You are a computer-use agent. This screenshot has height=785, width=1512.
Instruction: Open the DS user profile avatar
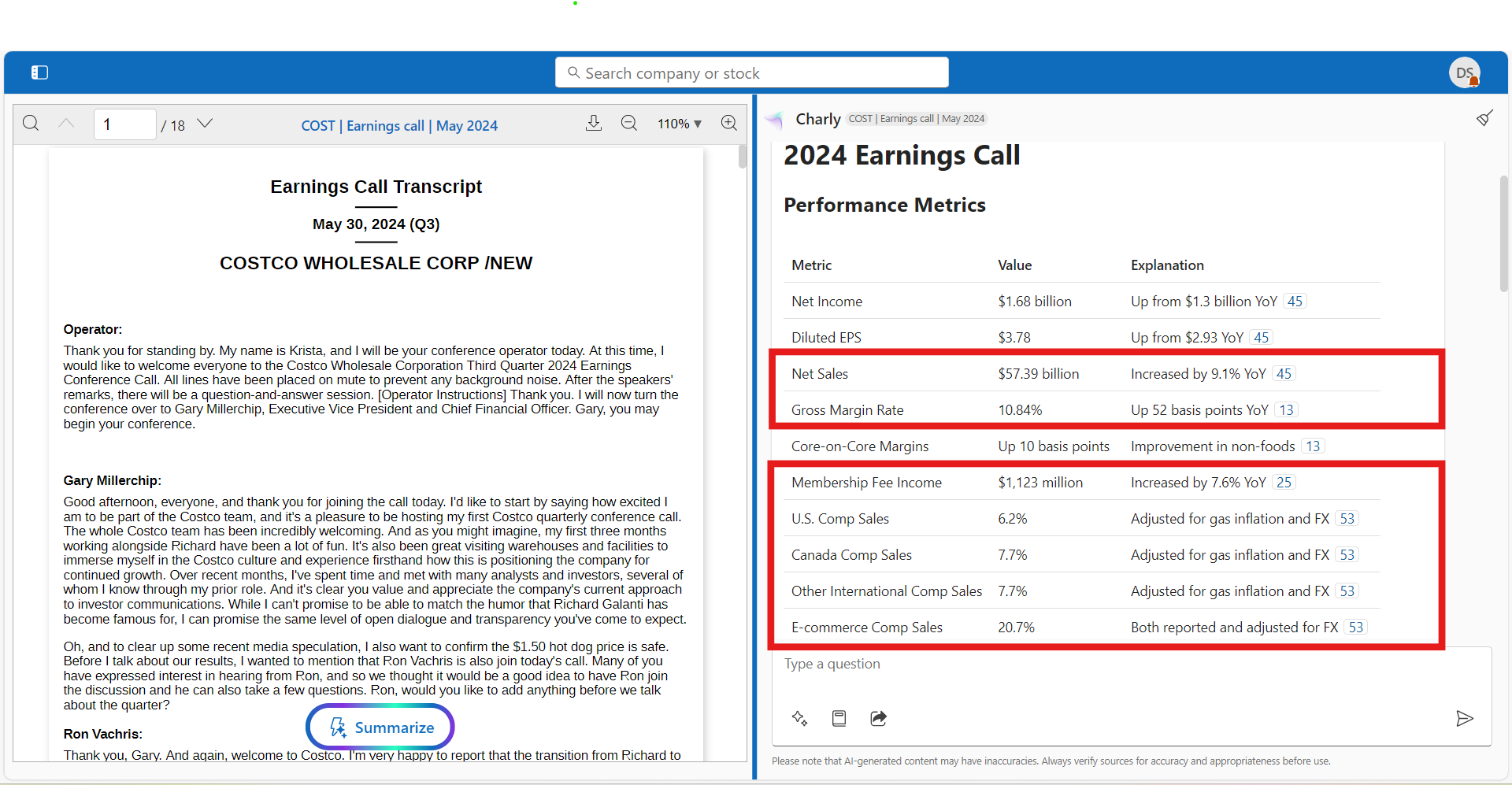(x=1464, y=72)
